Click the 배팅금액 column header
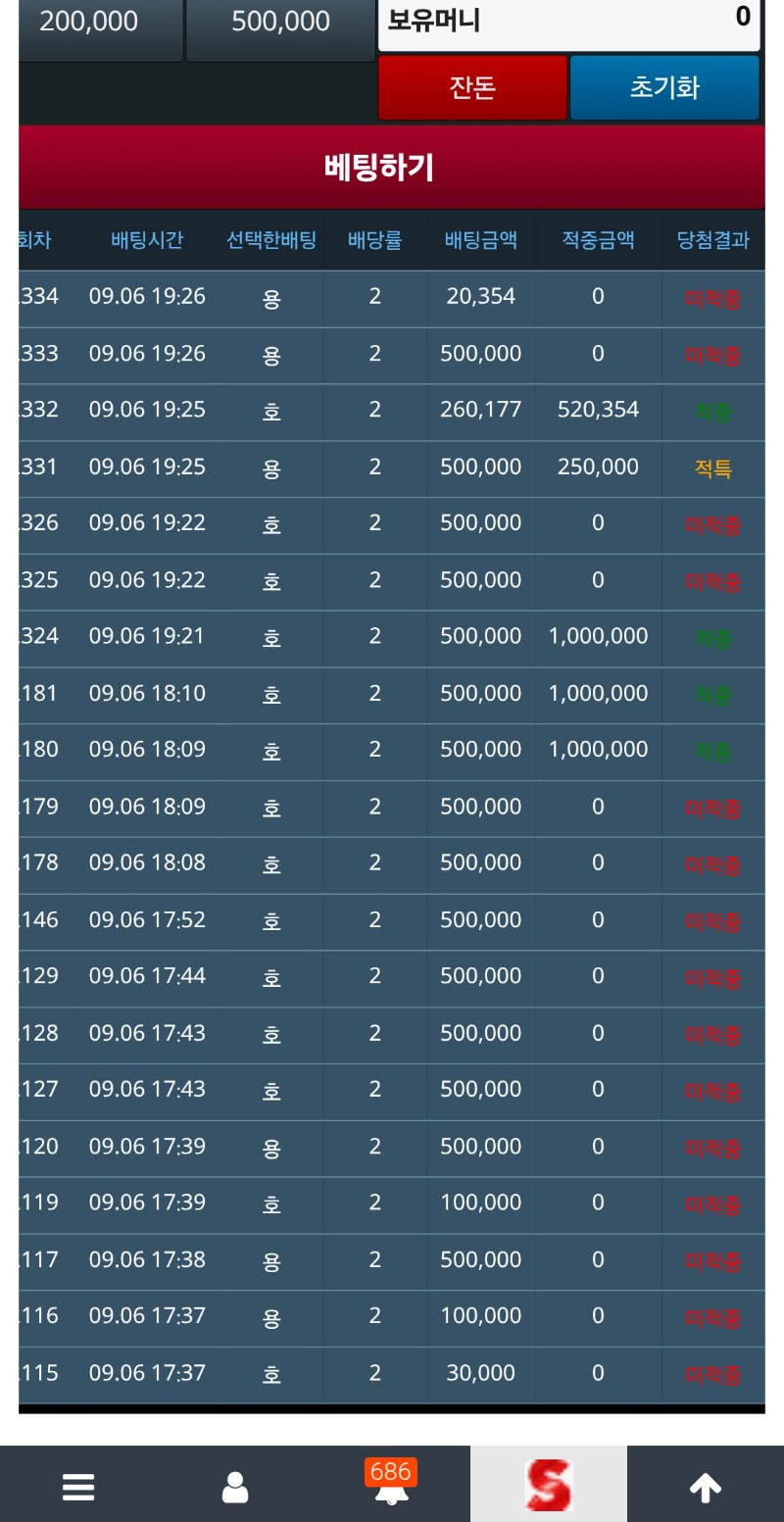 (x=481, y=240)
